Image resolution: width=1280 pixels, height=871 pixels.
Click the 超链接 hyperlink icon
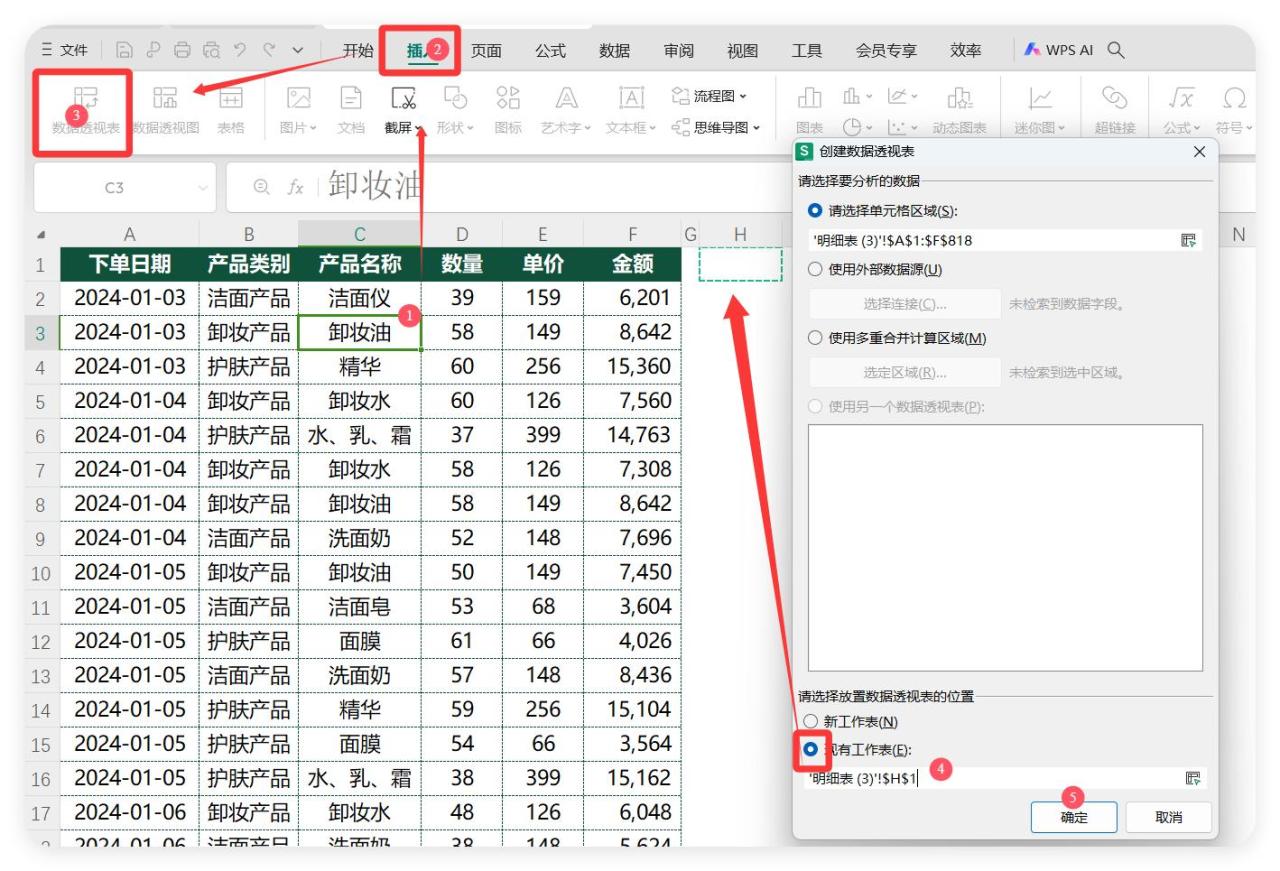click(x=1112, y=98)
